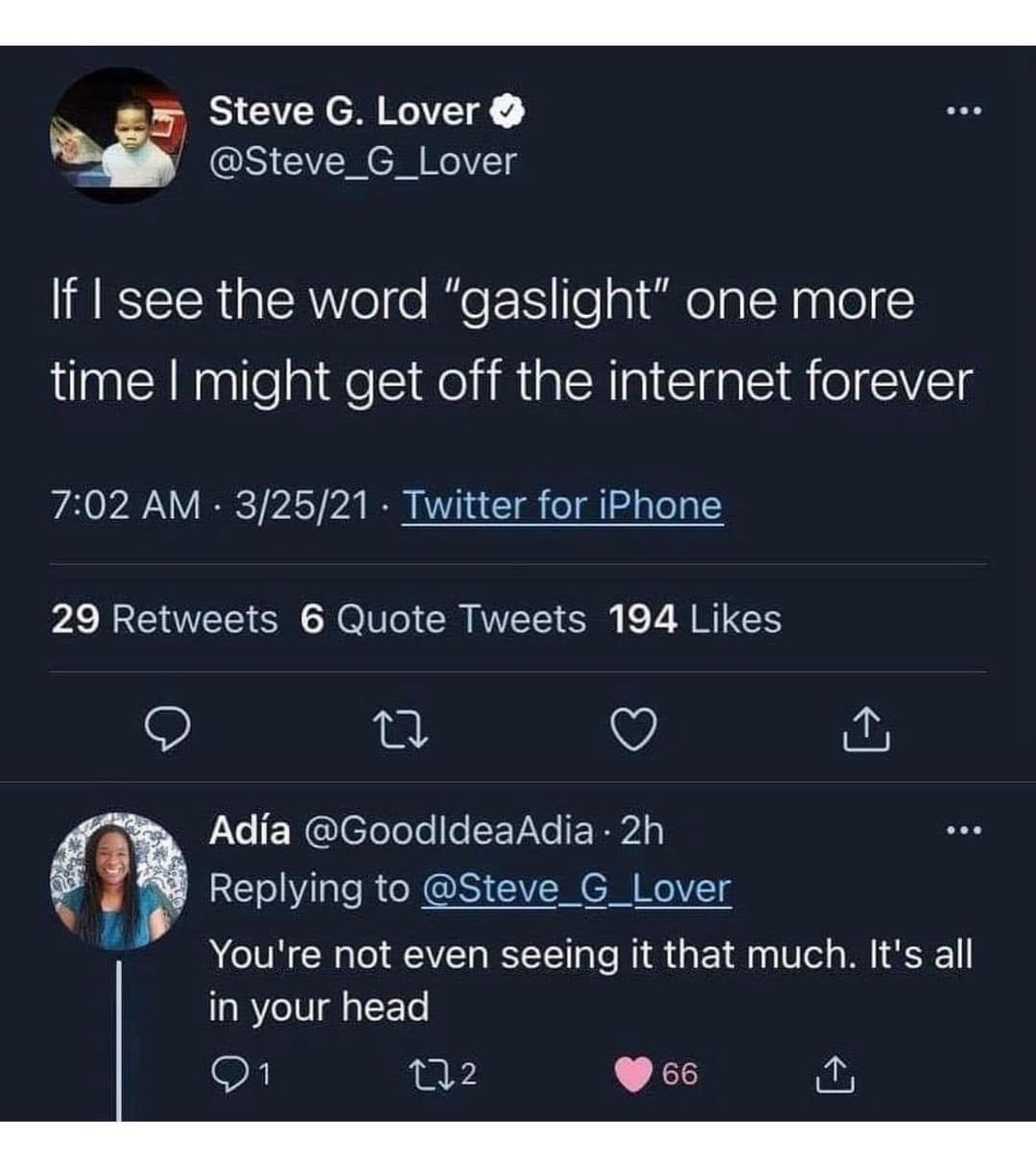Open the @Steve_G_Lover mention link in reply
1036x1162 pixels.
(x=576, y=889)
